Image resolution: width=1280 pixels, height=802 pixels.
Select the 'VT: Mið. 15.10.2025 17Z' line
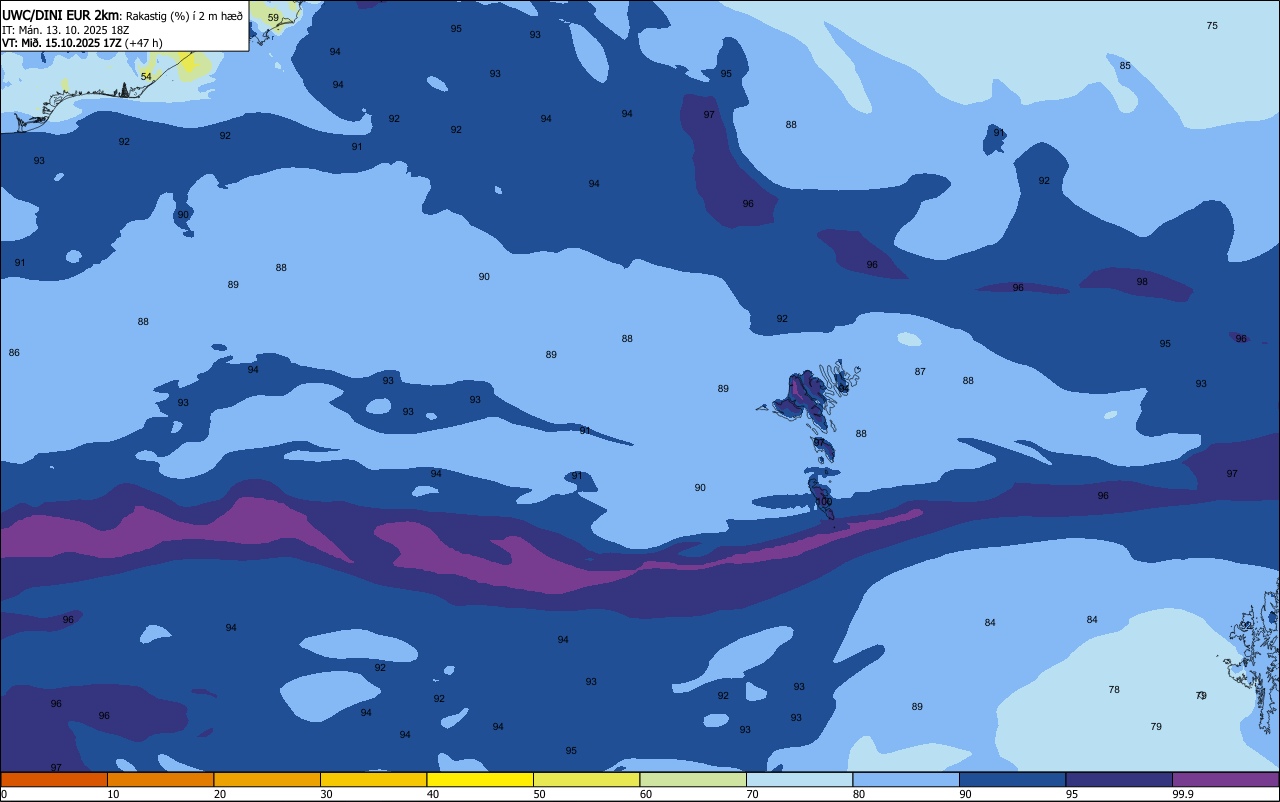(62, 43)
